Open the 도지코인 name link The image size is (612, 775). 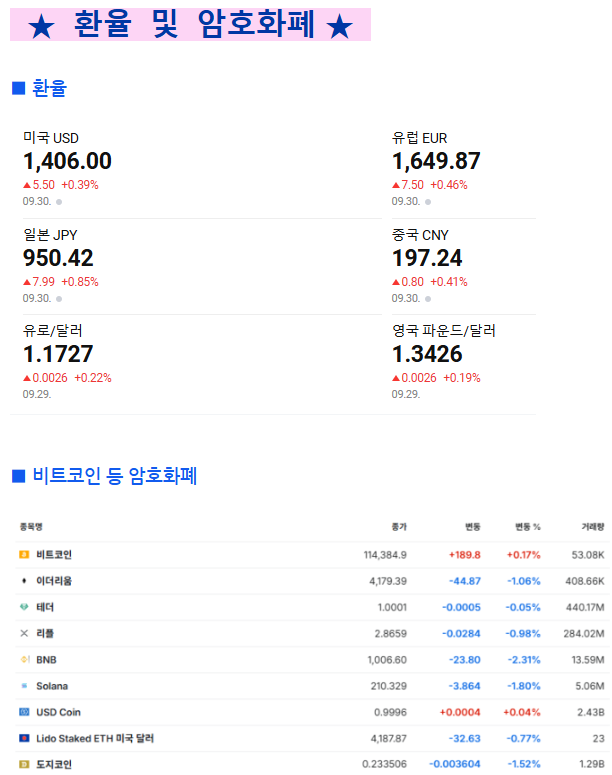click(54, 764)
